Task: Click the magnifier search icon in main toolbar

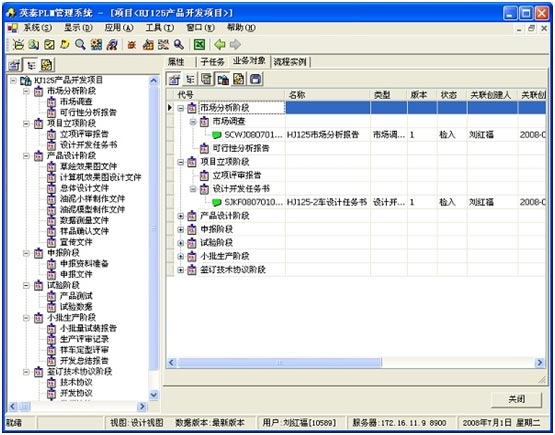Action: (x=80, y=45)
